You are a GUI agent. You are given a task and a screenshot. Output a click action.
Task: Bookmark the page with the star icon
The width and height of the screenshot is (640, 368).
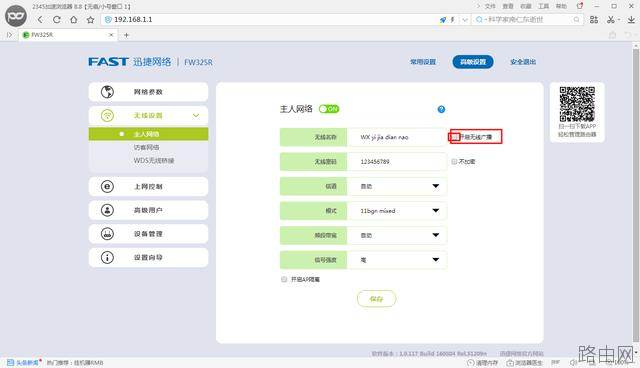(90, 20)
